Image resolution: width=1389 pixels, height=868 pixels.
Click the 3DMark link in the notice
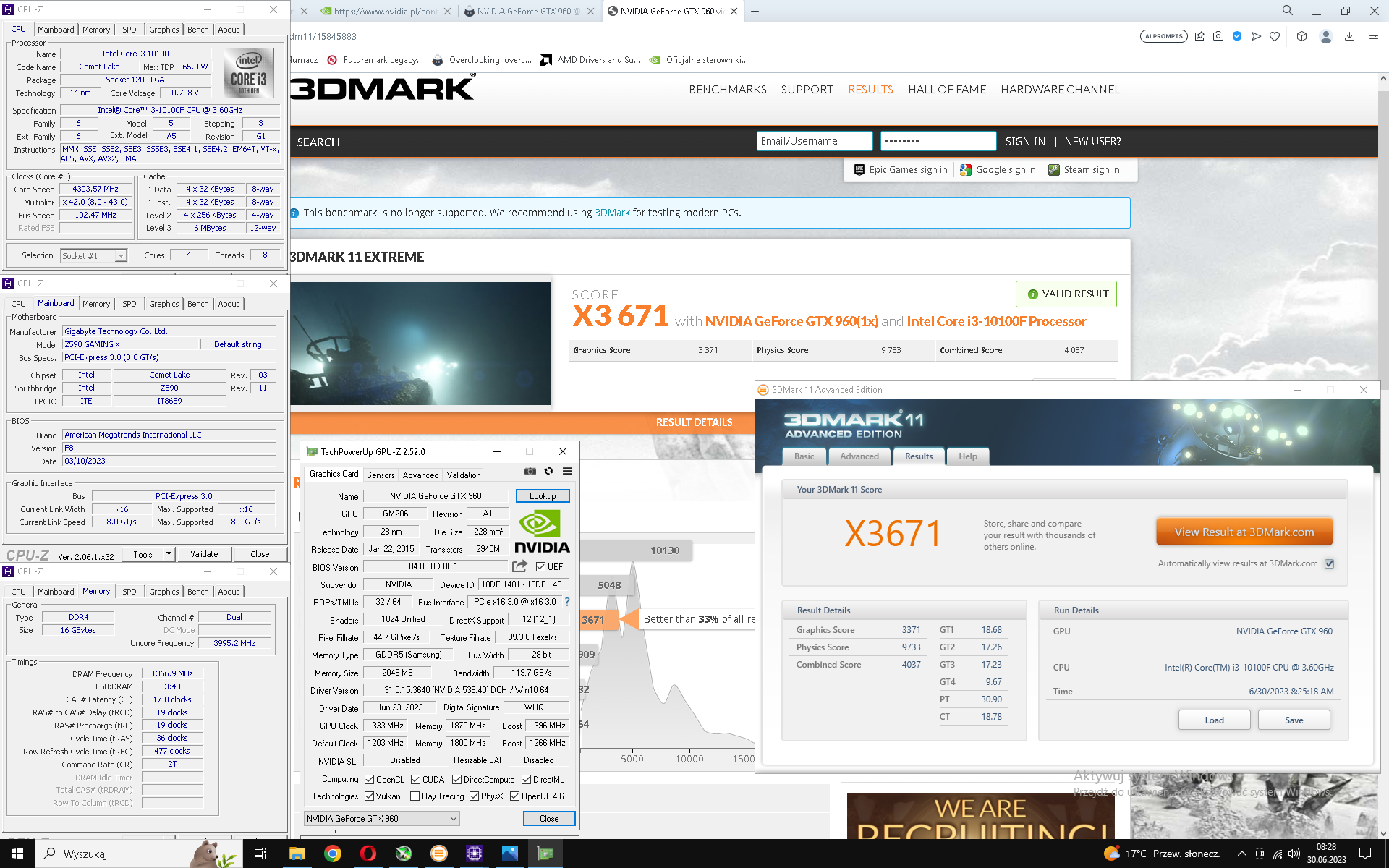tap(612, 213)
